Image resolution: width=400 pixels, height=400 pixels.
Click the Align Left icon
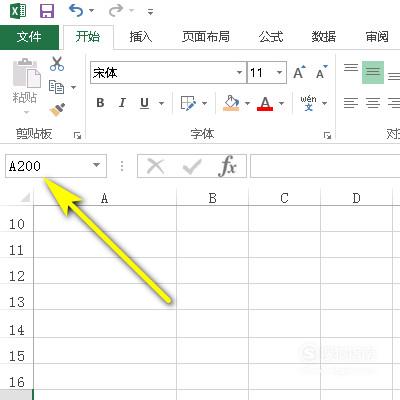[351, 103]
